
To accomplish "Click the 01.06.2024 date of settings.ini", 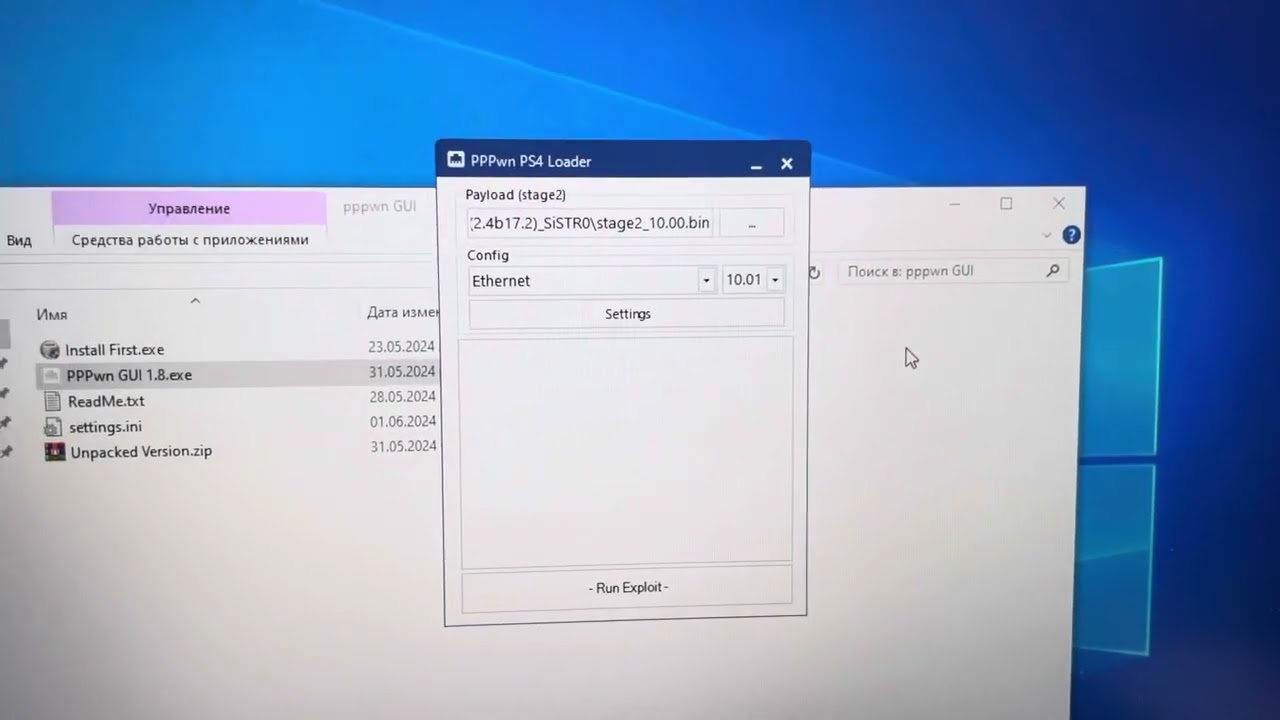I will pos(403,422).
